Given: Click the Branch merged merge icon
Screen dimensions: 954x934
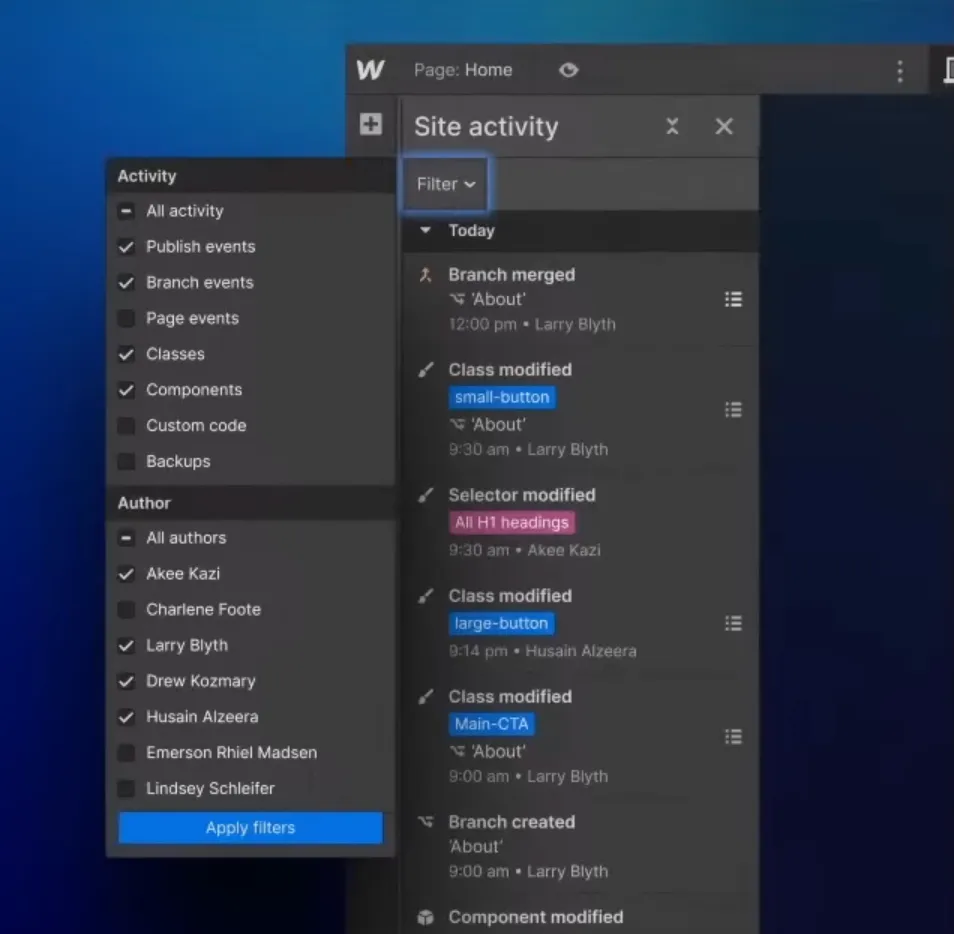Looking at the screenshot, I should (426, 275).
